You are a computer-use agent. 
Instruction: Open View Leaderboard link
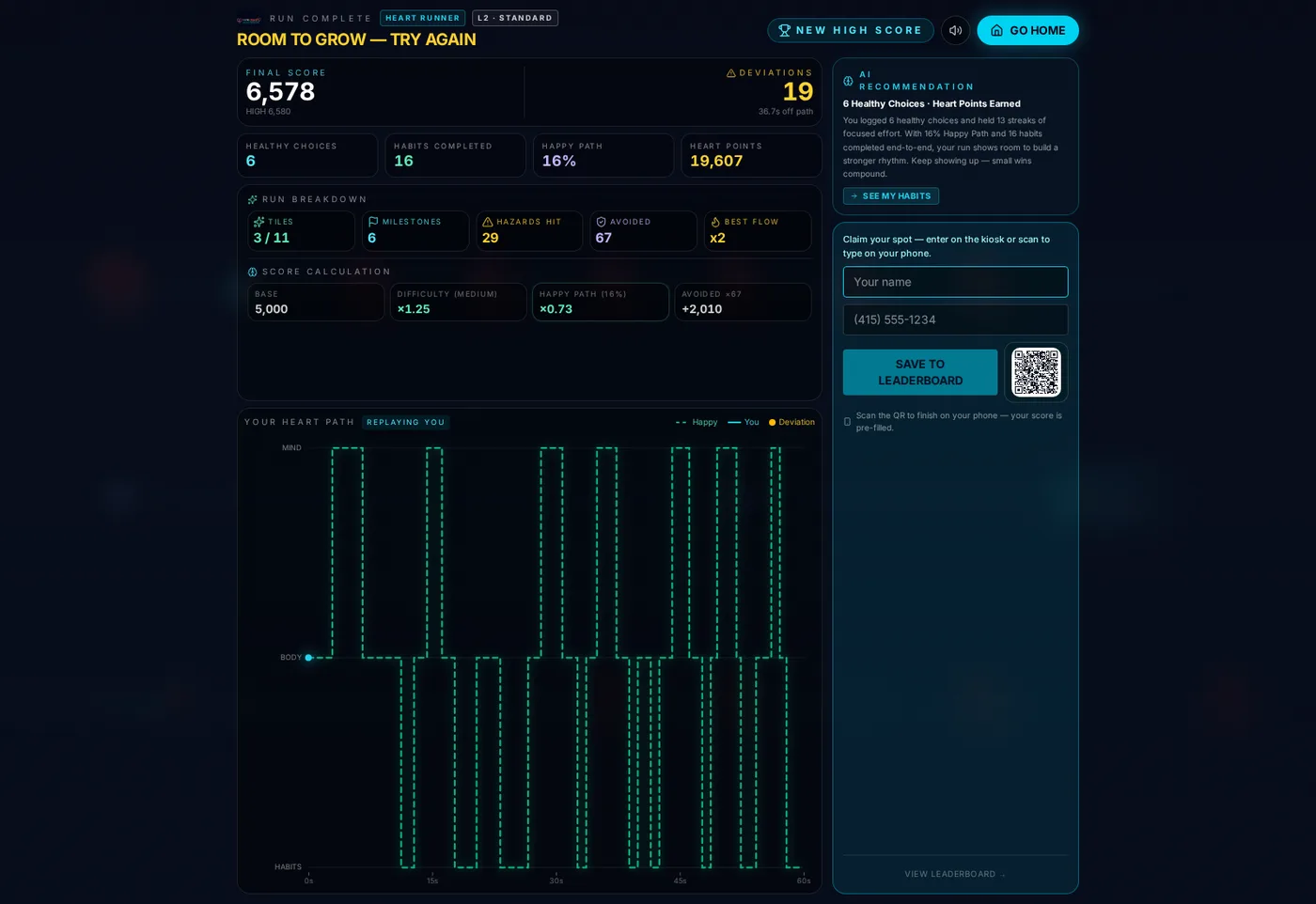tap(955, 874)
